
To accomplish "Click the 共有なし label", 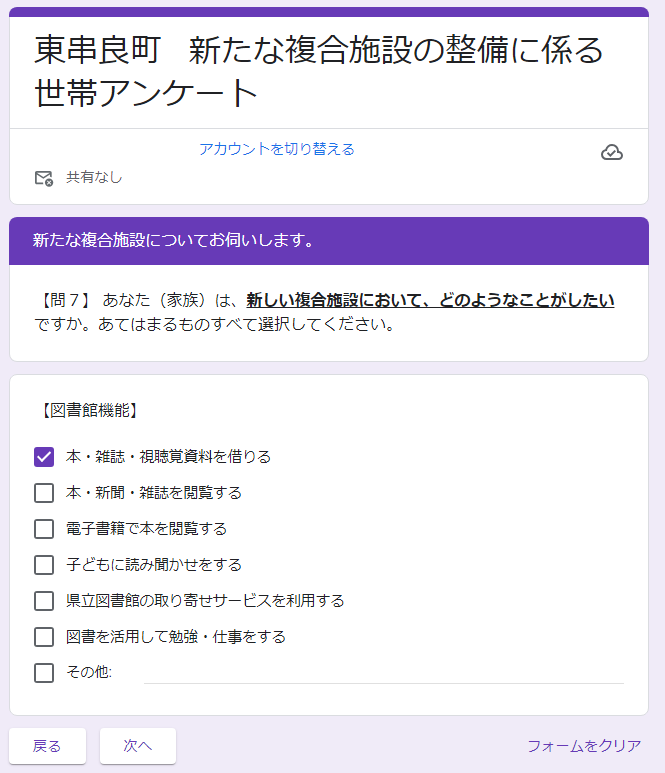I will coord(94,178).
